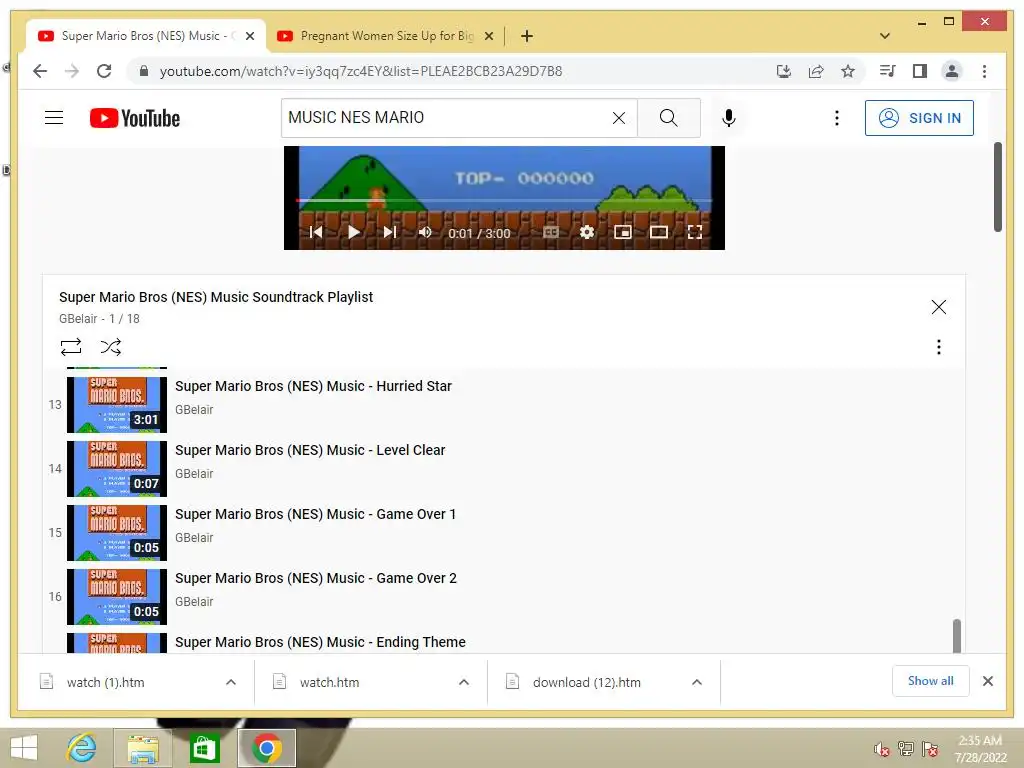
Task: Open GBelair channel under playlist title
Action: pos(78,319)
